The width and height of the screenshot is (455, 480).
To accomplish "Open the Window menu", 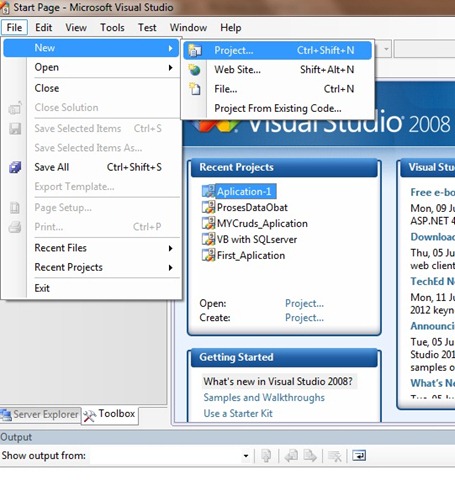I will (188, 27).
